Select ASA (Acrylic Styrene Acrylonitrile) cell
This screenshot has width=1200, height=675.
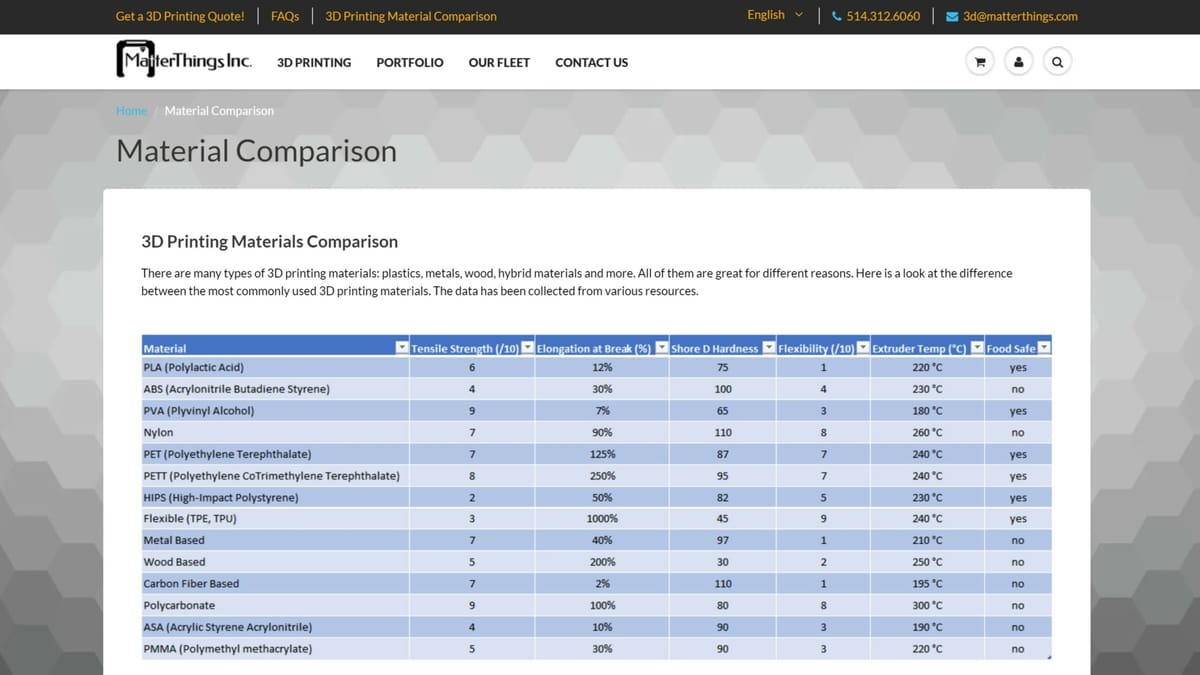coord(275,627)
